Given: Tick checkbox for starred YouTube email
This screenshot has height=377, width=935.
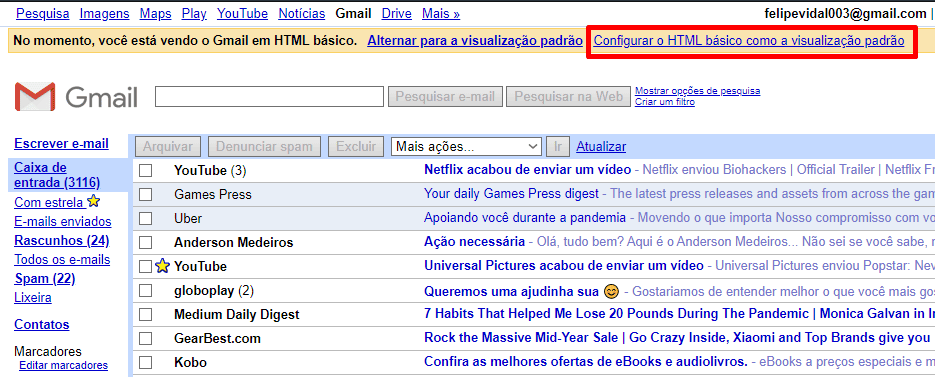Looking at the screenshot, I should point(145,267).
